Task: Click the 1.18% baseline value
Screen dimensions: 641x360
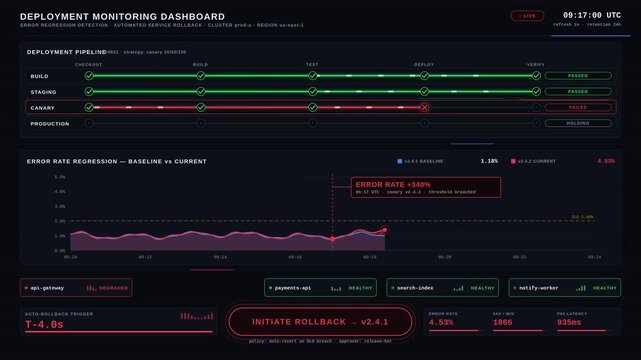Action: [489, 161]
